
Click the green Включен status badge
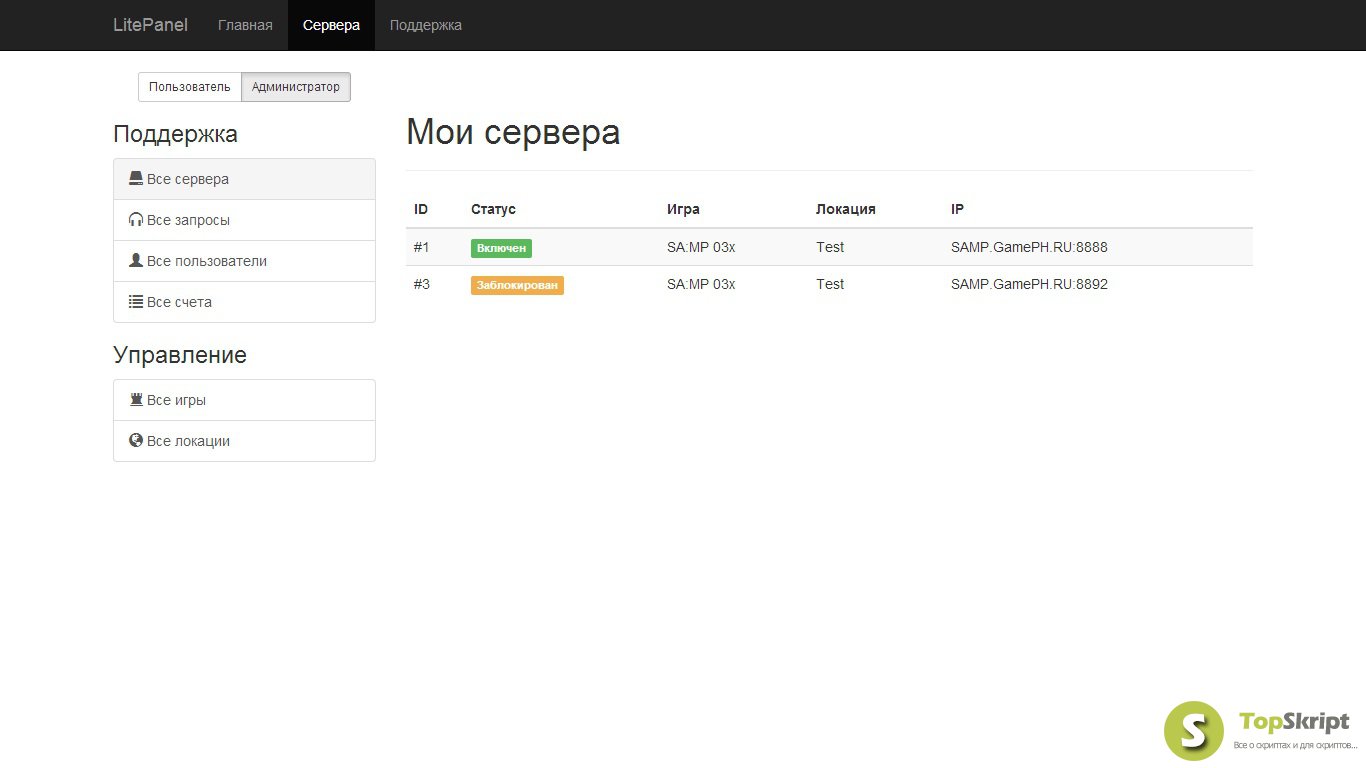(x=501, y=248)
